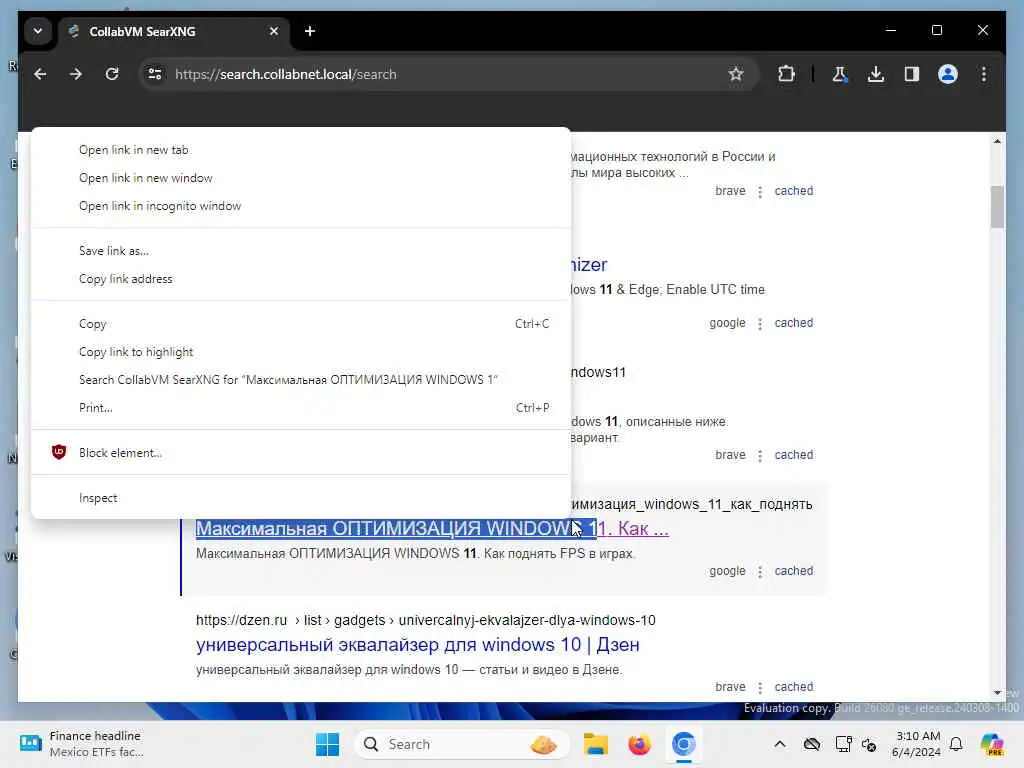Image resolution: width=1024 pixels, height=768 pixels.
Task: Open Chrome three-dot menu
Action: click(984, 74)
